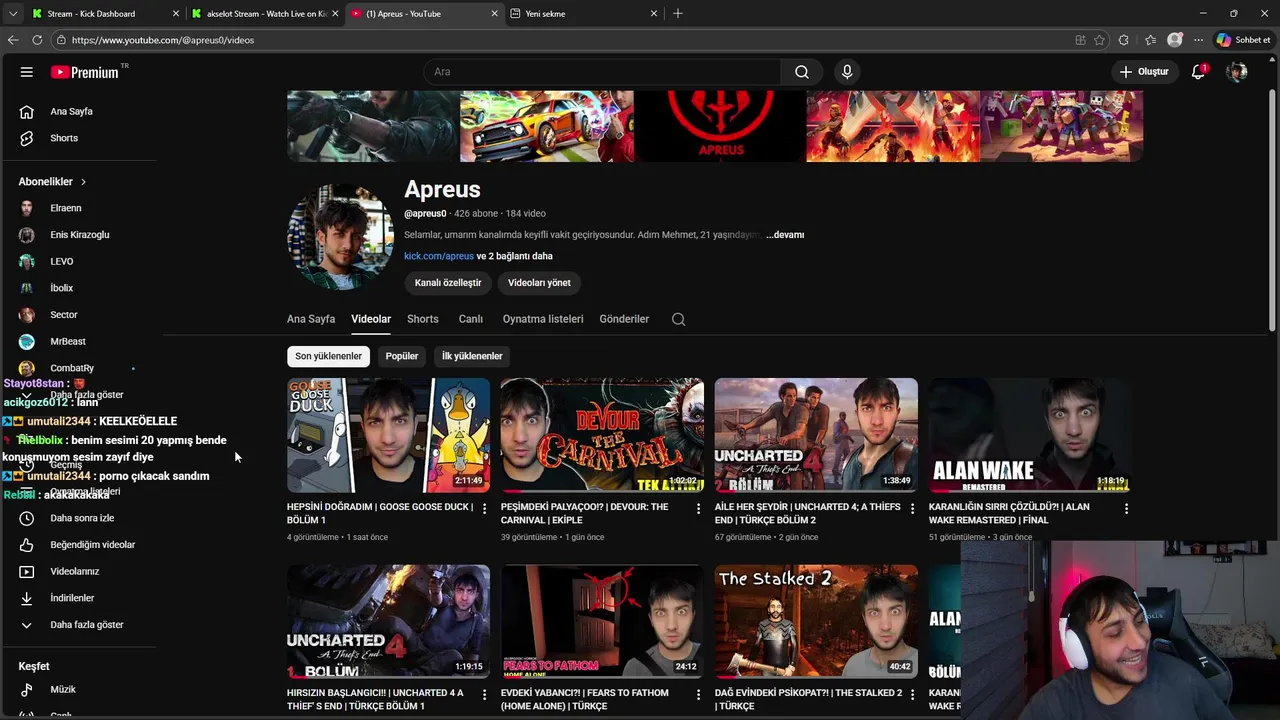Image resolution: width=1280 pixels, height=720 pixels.
Task: Expand Daha fazla göster below İndirilenler
Action: coord(86,625)
